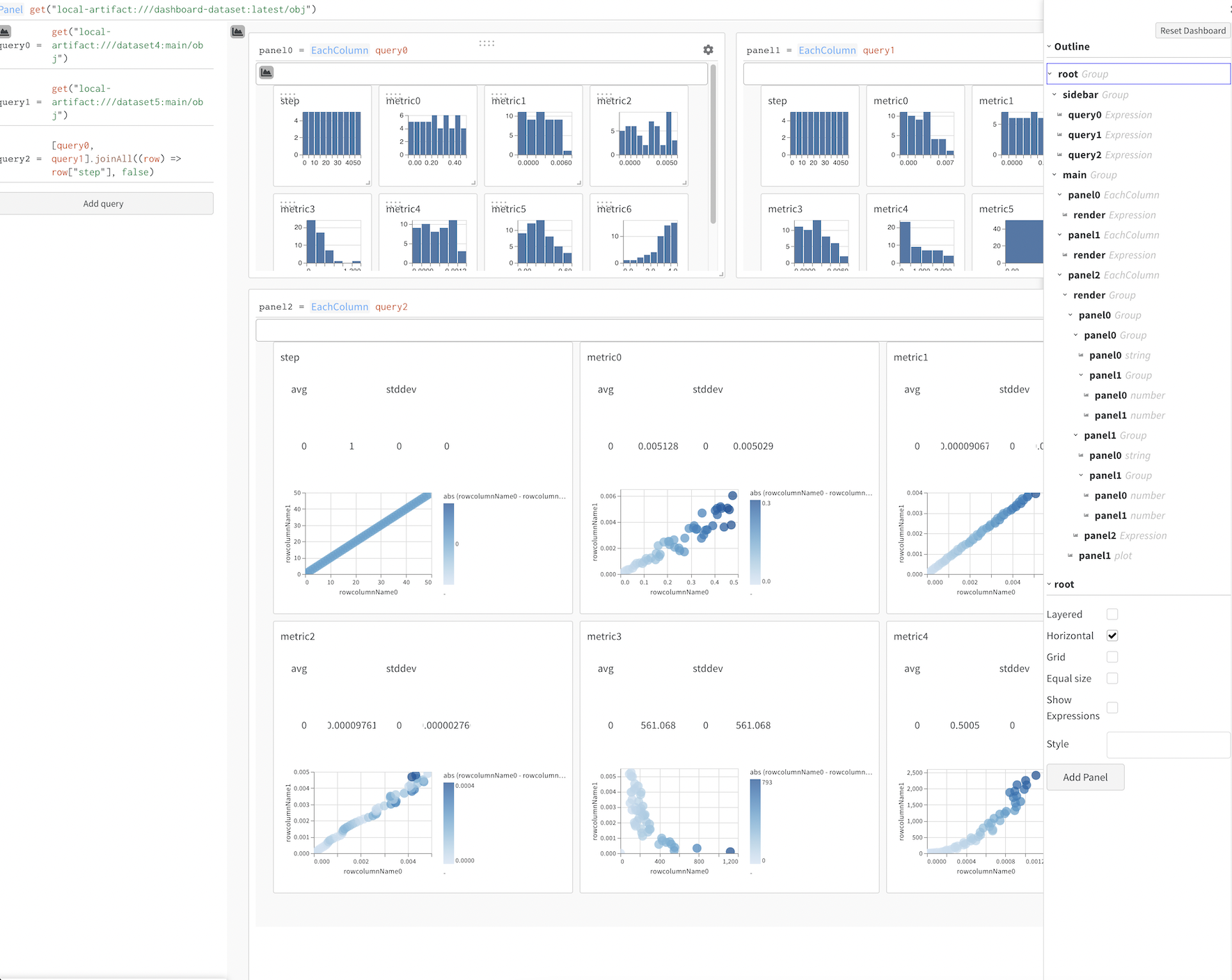The height and width of the screenshot is (980, 1232).
Task: Grab the drag dots on panel0 metric6 histogram
Action: 605,203
